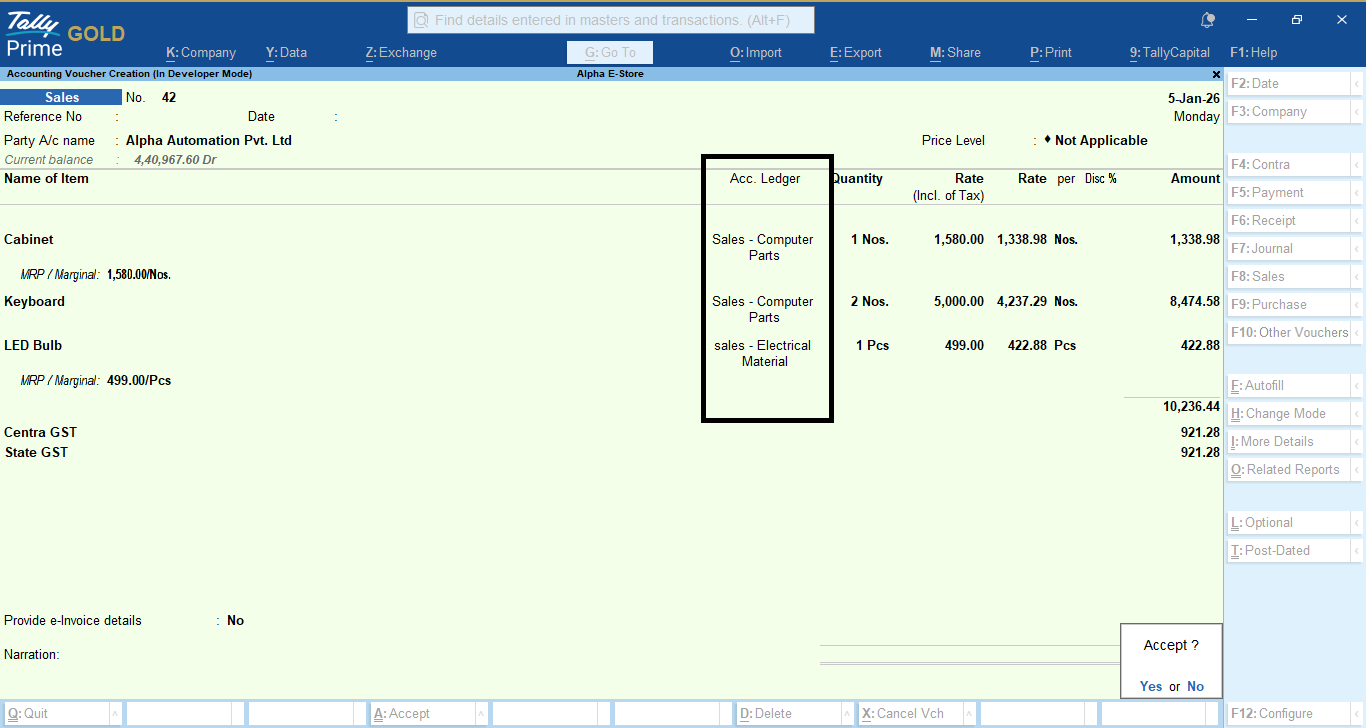
Task: Select the F8: Sales voucher type
Action: (1289, 277)
